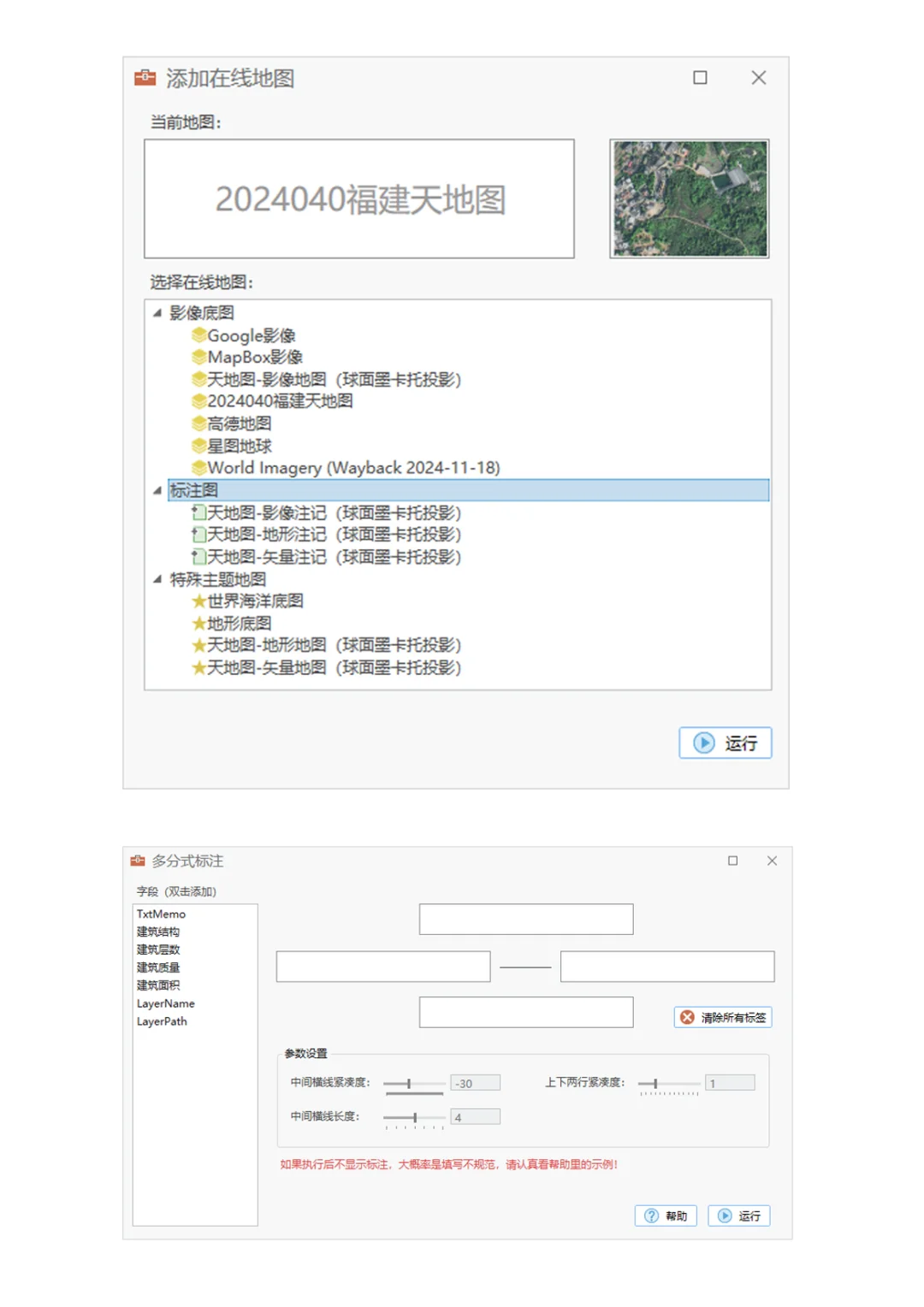Click 运行 in the 添加在线地图 dialog

pos(725,742)
